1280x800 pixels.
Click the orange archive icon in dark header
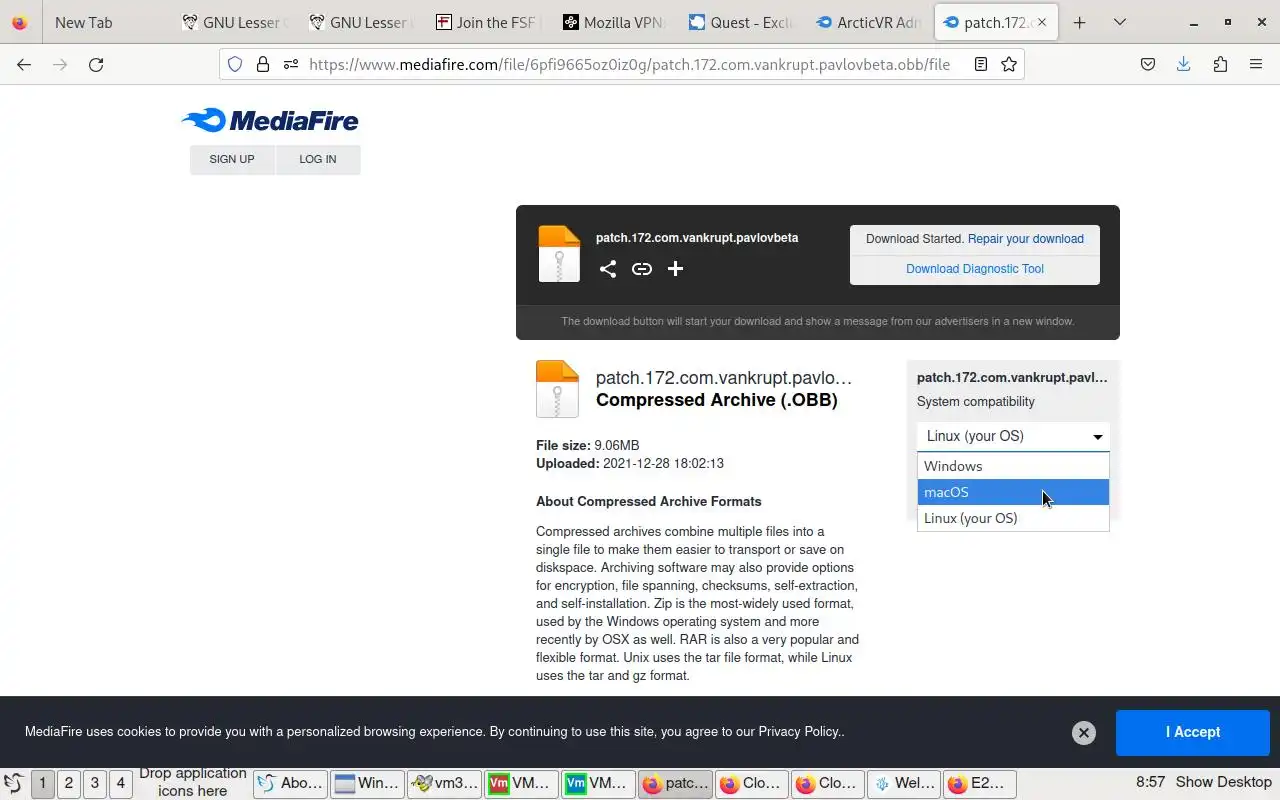559,253
